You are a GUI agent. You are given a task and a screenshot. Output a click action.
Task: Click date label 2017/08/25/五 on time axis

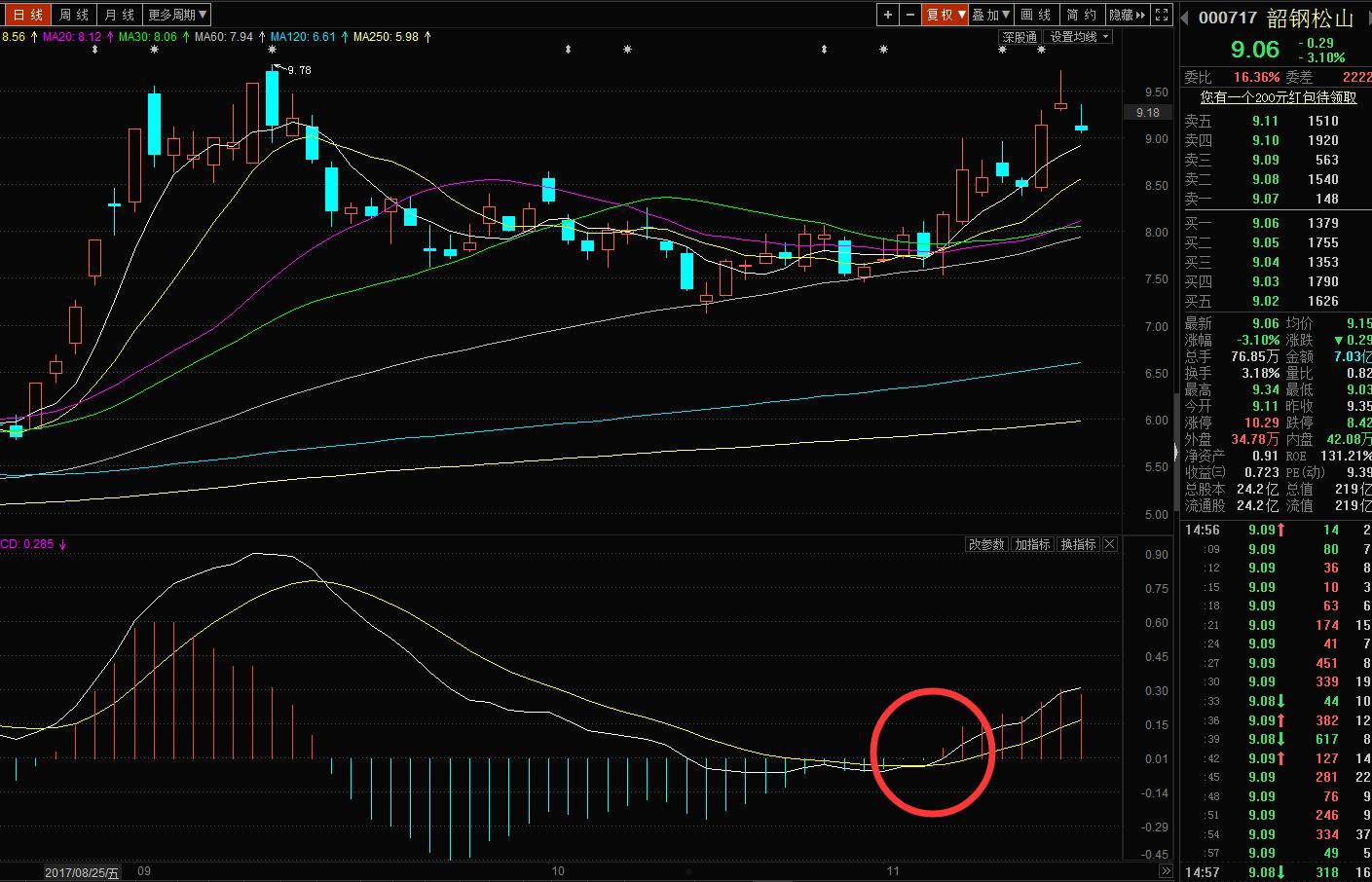click(x=82, y=872)
